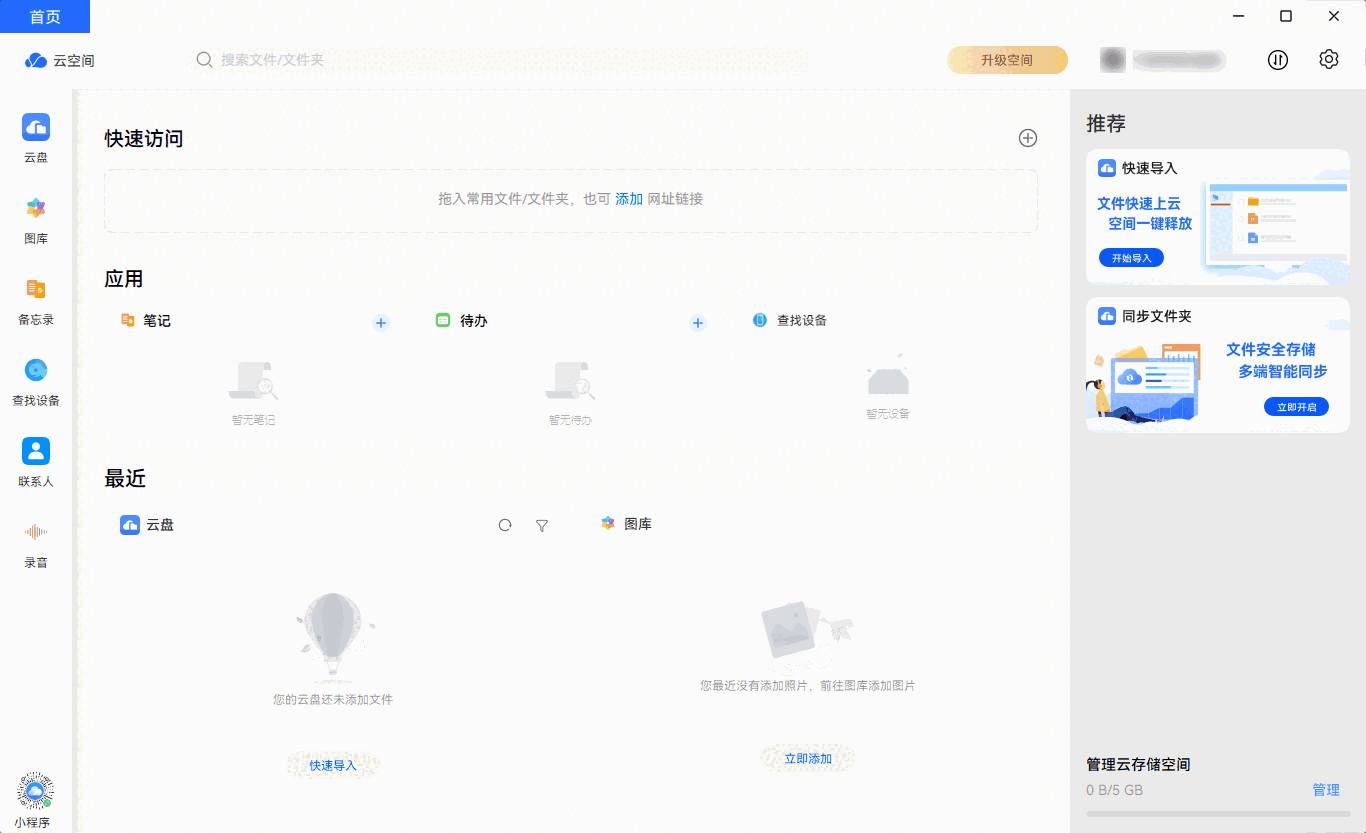This screenshot has width=1366, height=833.
Task: Open the settings gear
Action: point(1328,59)
